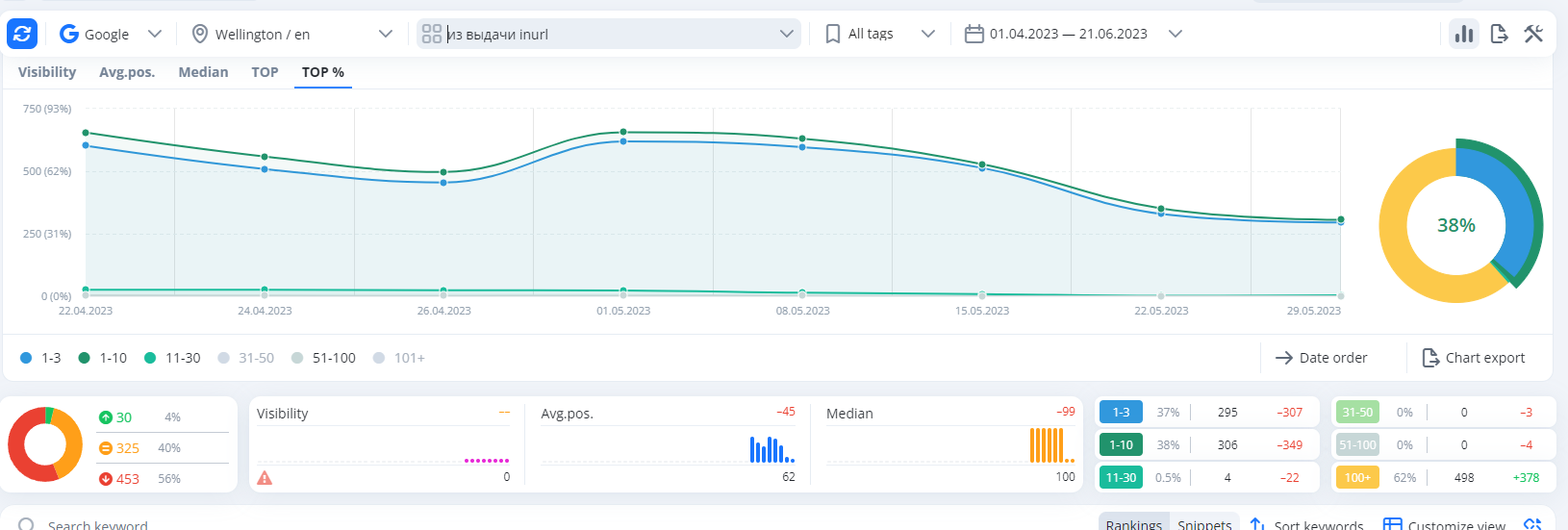Switch to the Median tab
Screen dimensions: 1568x530
click(203, 72)
